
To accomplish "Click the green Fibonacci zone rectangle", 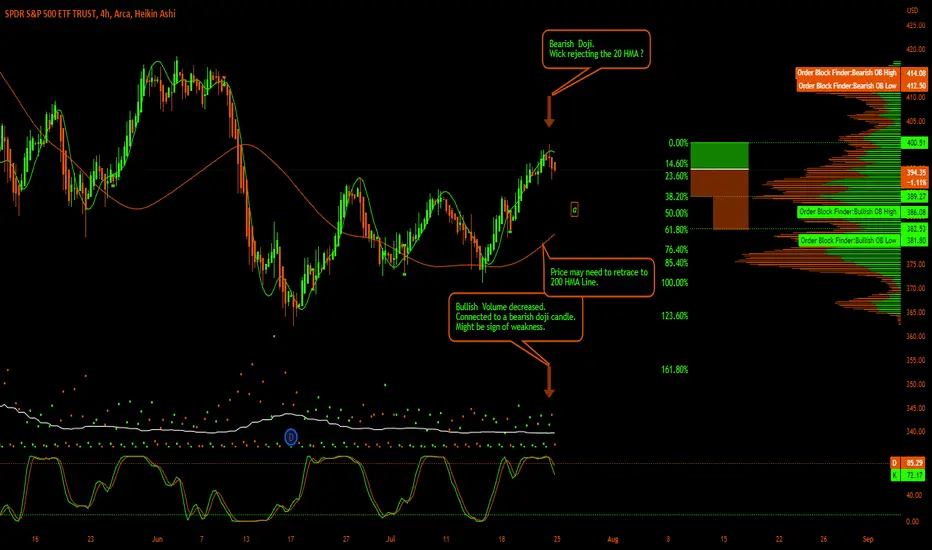I will coord(719,155).
